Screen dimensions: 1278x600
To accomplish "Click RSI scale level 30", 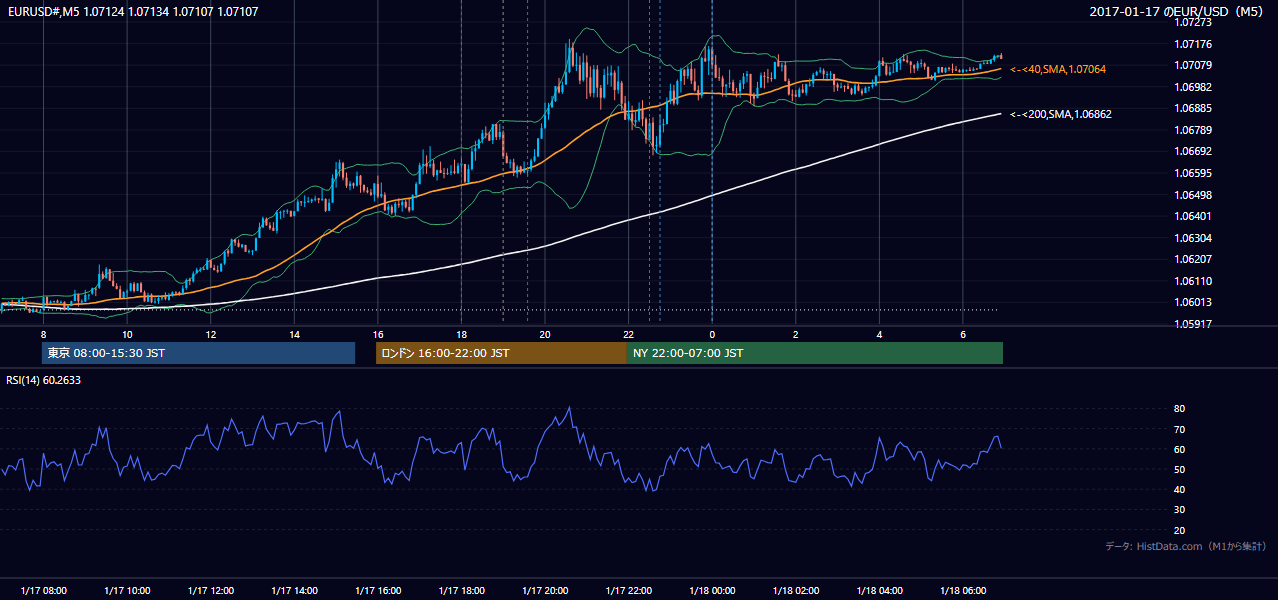I will point(1179,510).
